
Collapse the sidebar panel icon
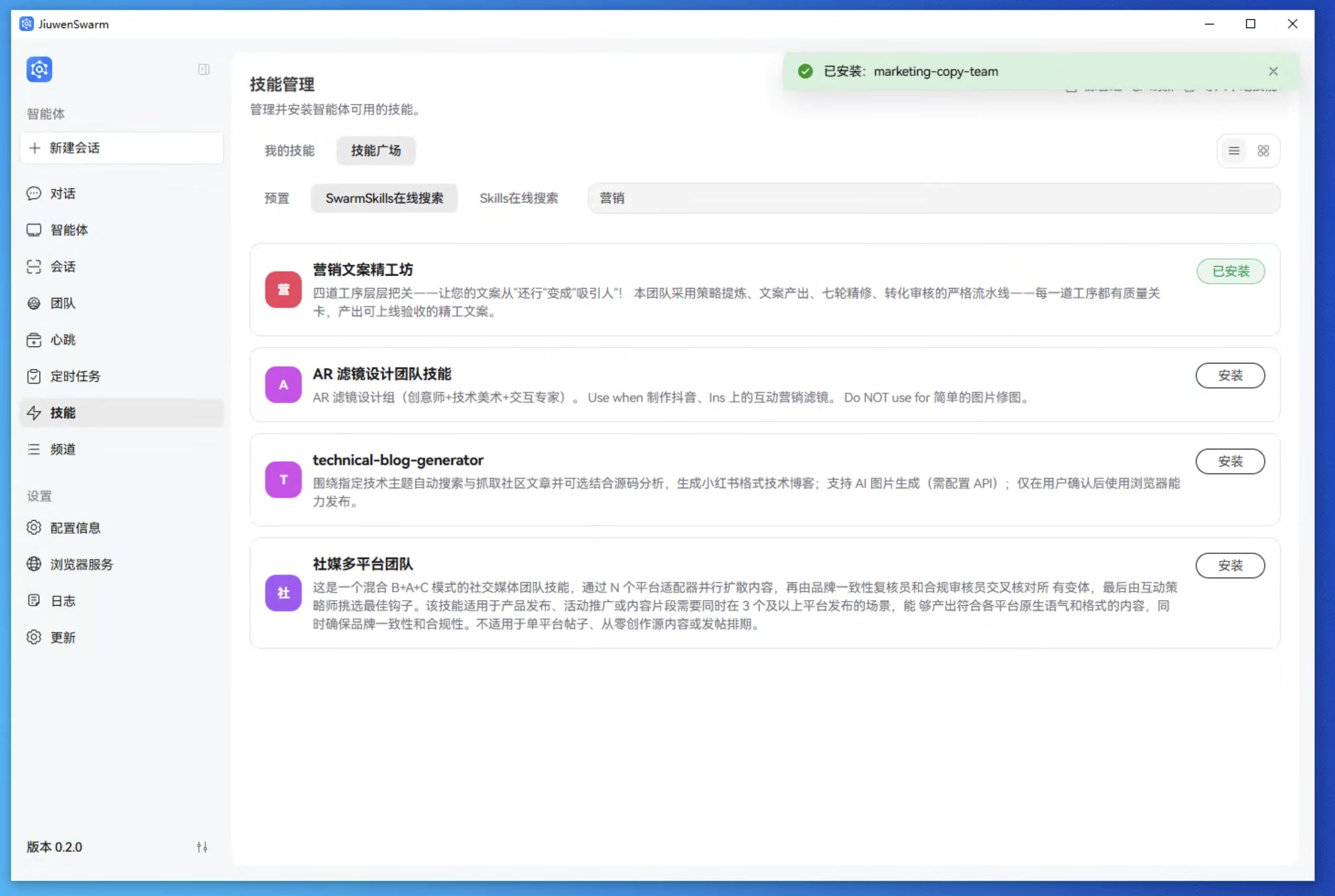click(x=204, y=69)
